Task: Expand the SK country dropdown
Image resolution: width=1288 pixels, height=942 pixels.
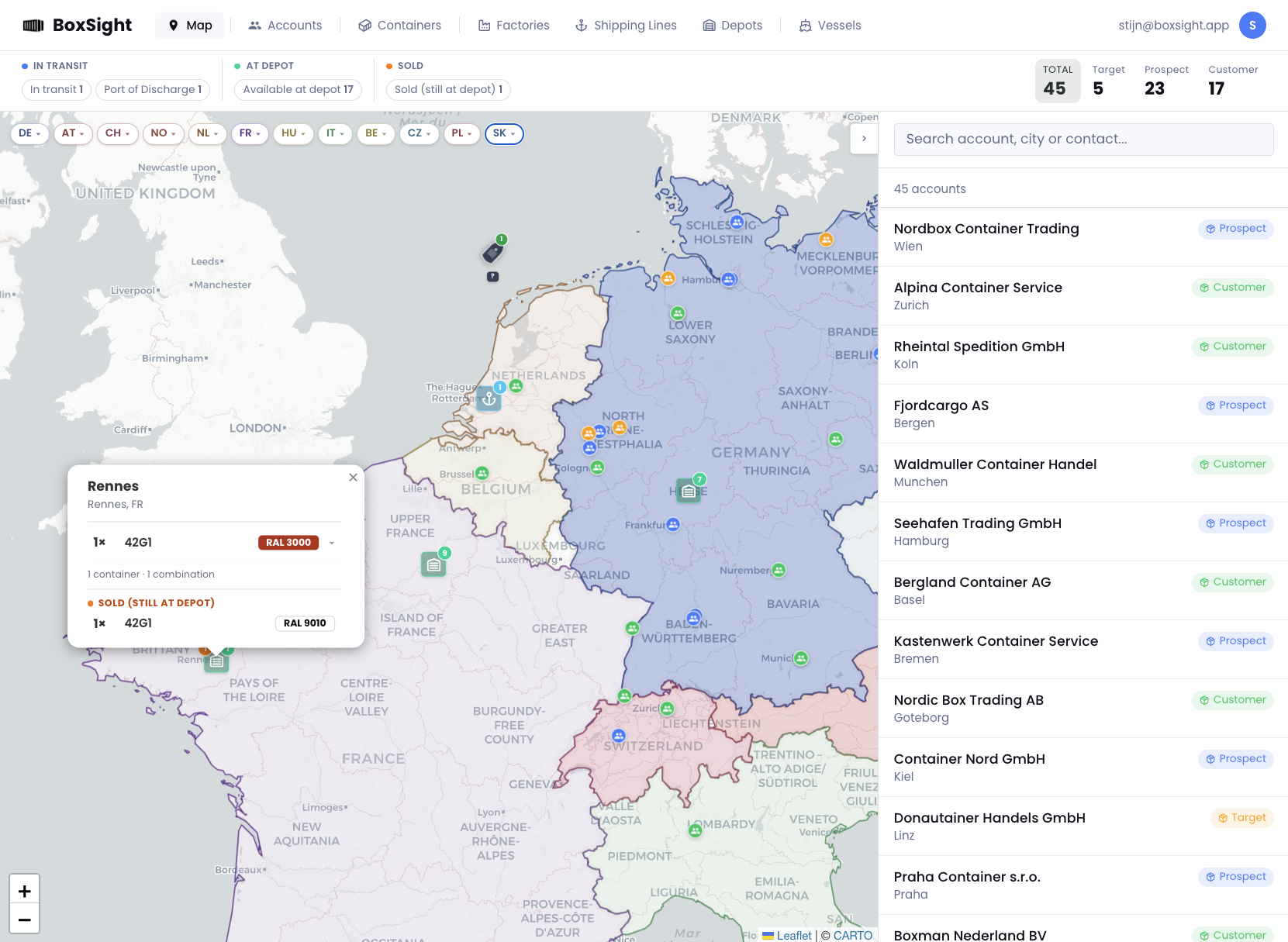Action: (504, 133)
